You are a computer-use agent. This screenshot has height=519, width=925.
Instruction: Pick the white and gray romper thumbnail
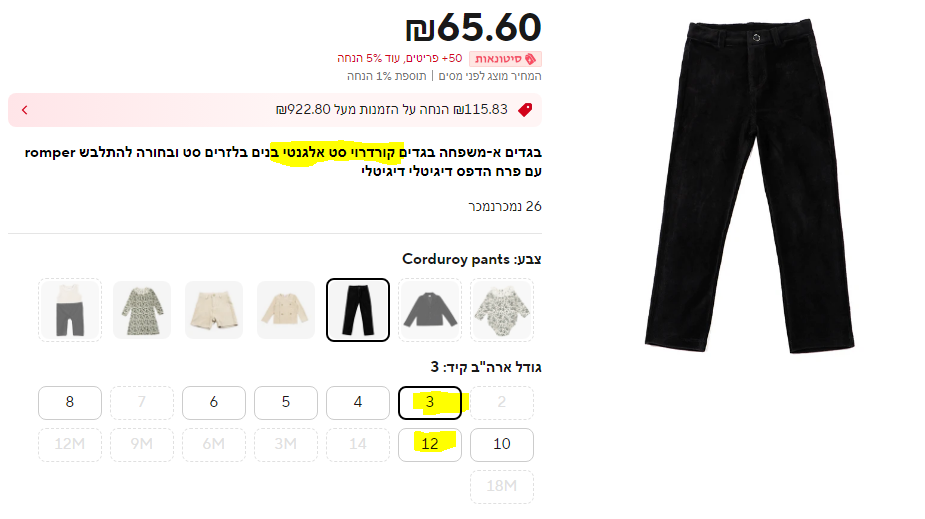coord(70,310)
